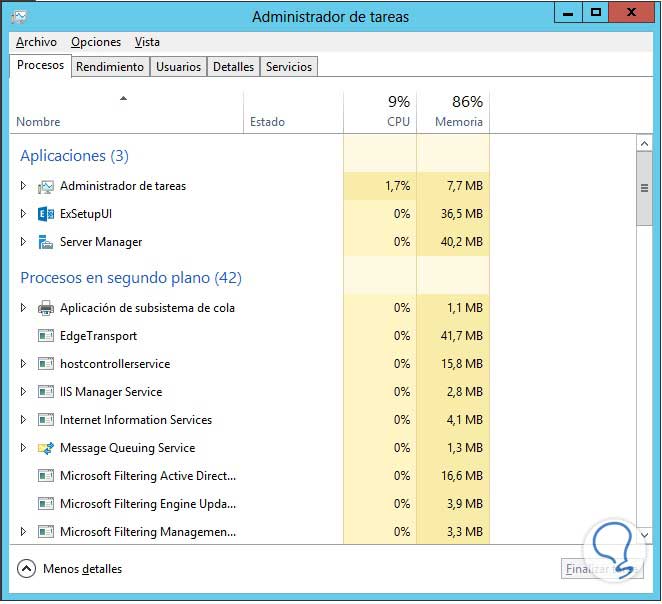Click the Microsoft Filtering Managemen... icon
This screenshot has width=662, height=604.
46,532
